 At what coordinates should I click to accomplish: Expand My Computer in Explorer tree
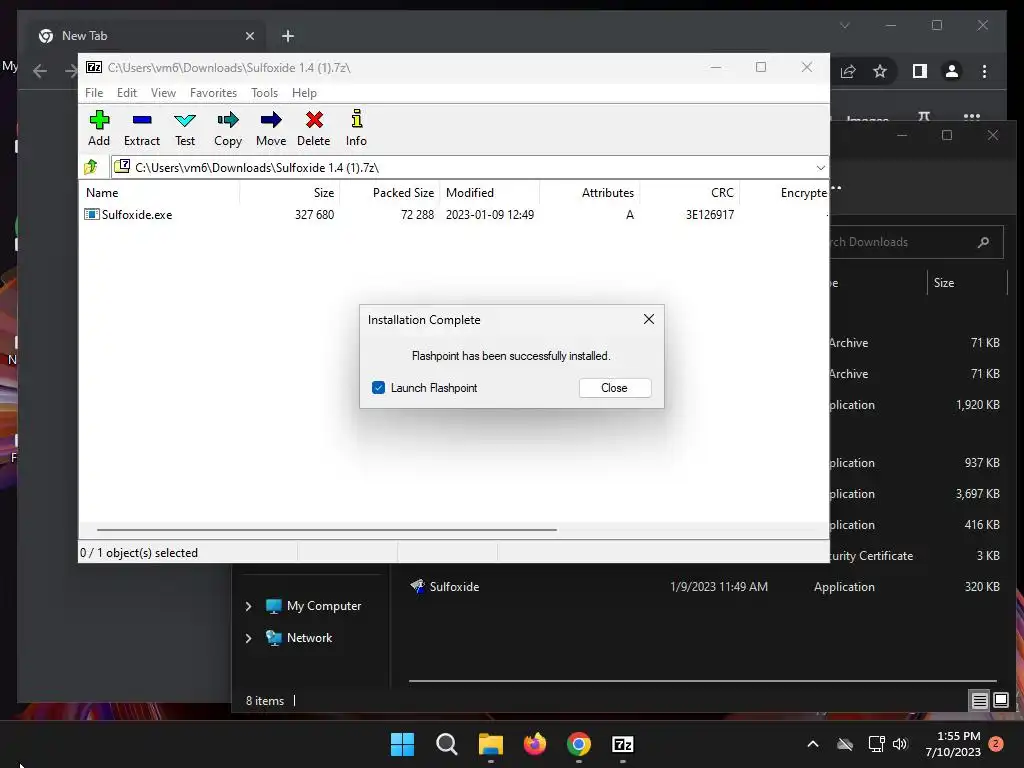click(x=248, y=607)
